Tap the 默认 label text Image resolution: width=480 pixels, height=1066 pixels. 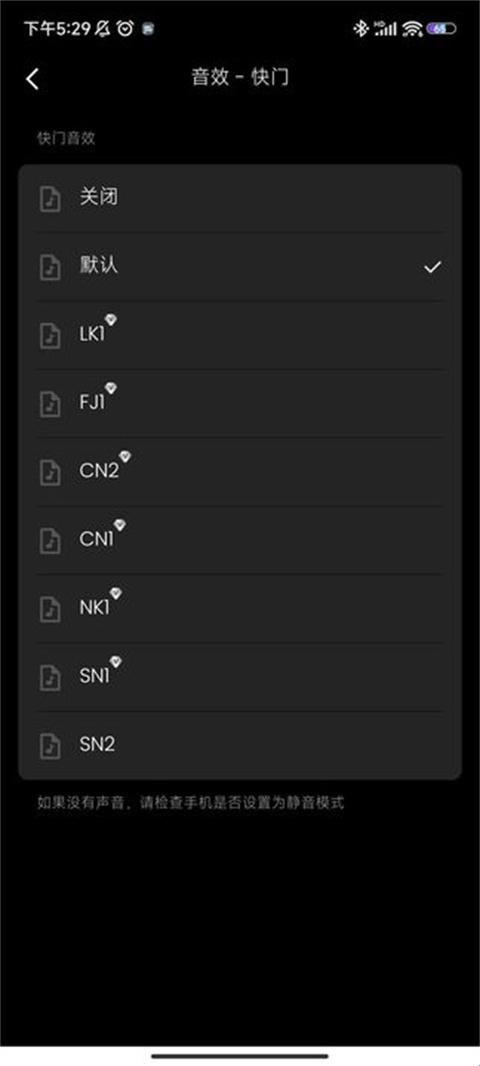click(x=99, y=265)
